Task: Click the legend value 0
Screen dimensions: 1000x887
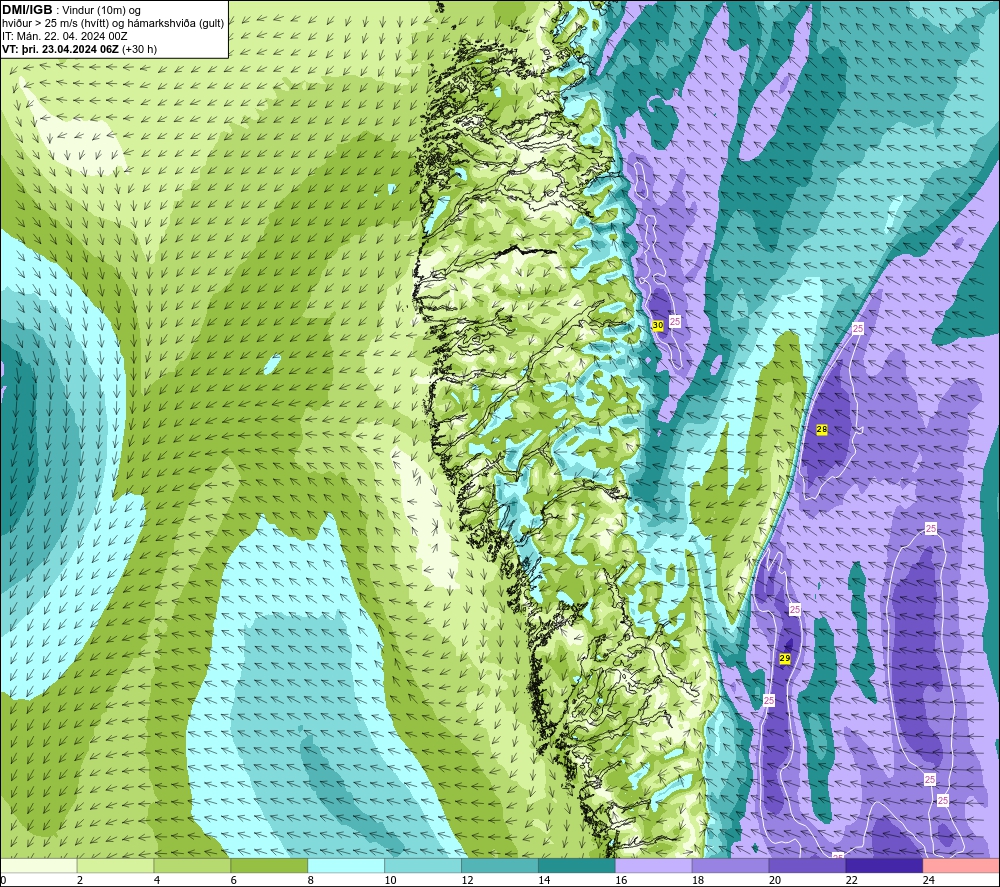Action: coord(3,880)
